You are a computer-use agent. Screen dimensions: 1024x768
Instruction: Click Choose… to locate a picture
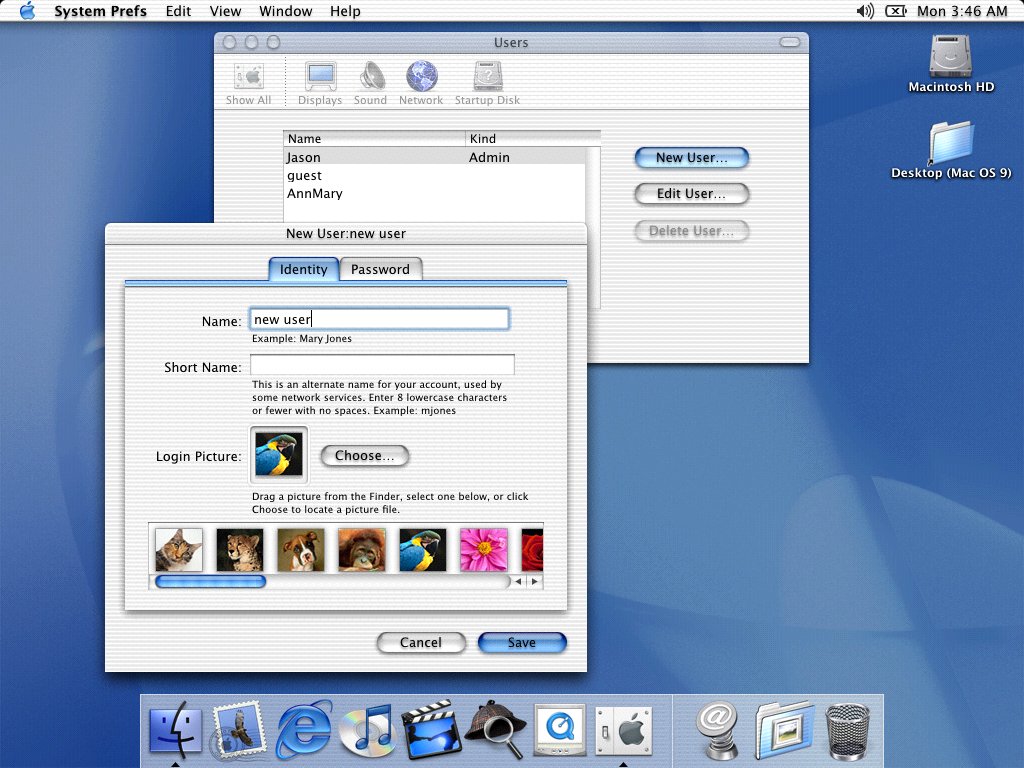[365, 456]
